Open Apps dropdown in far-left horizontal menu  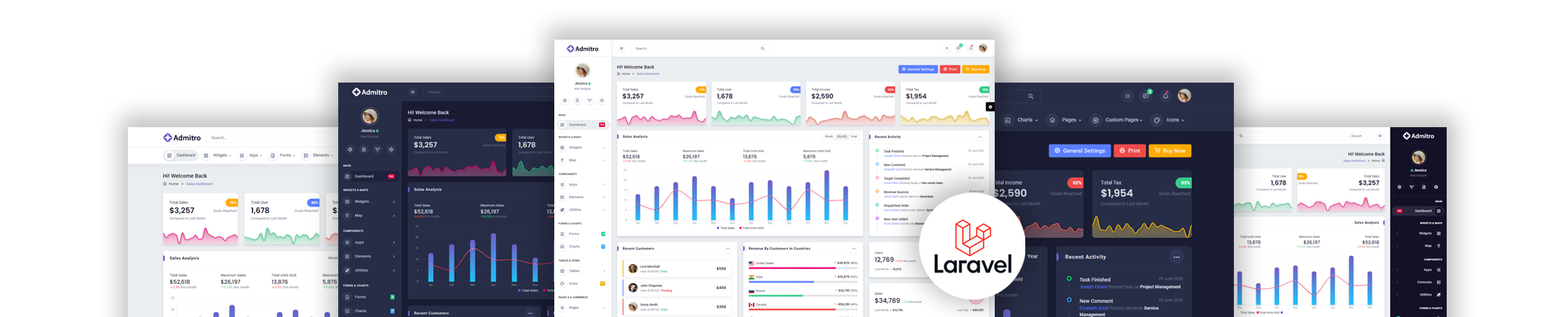251,155
